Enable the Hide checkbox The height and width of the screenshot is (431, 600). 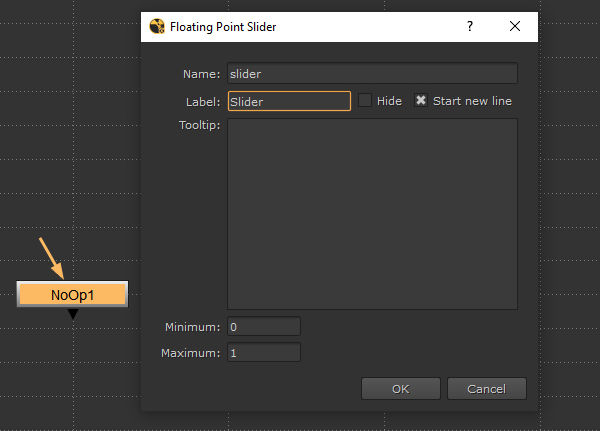point(365,101)
